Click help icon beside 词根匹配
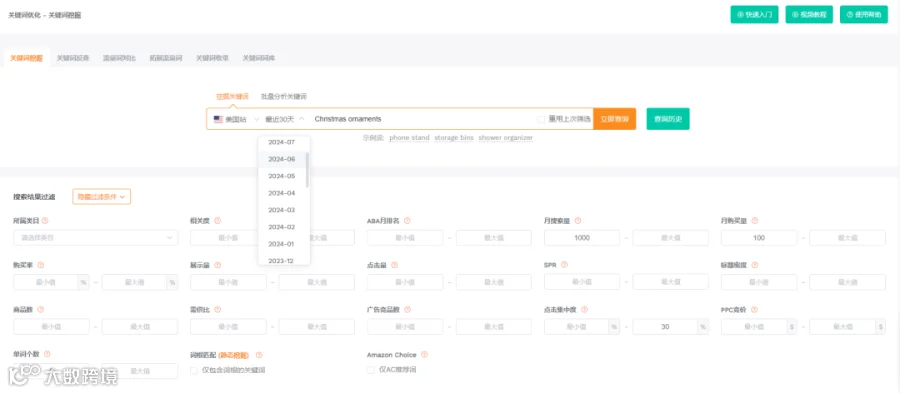 point(259,355)
